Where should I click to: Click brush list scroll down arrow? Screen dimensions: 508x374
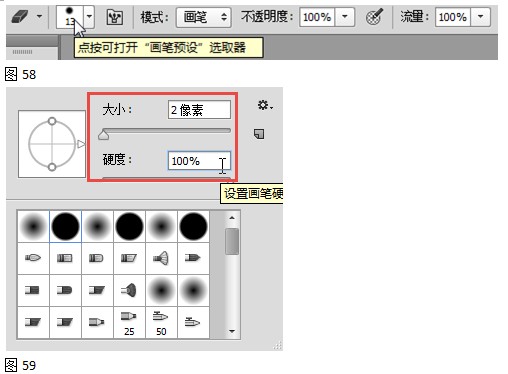click(232, 331)
